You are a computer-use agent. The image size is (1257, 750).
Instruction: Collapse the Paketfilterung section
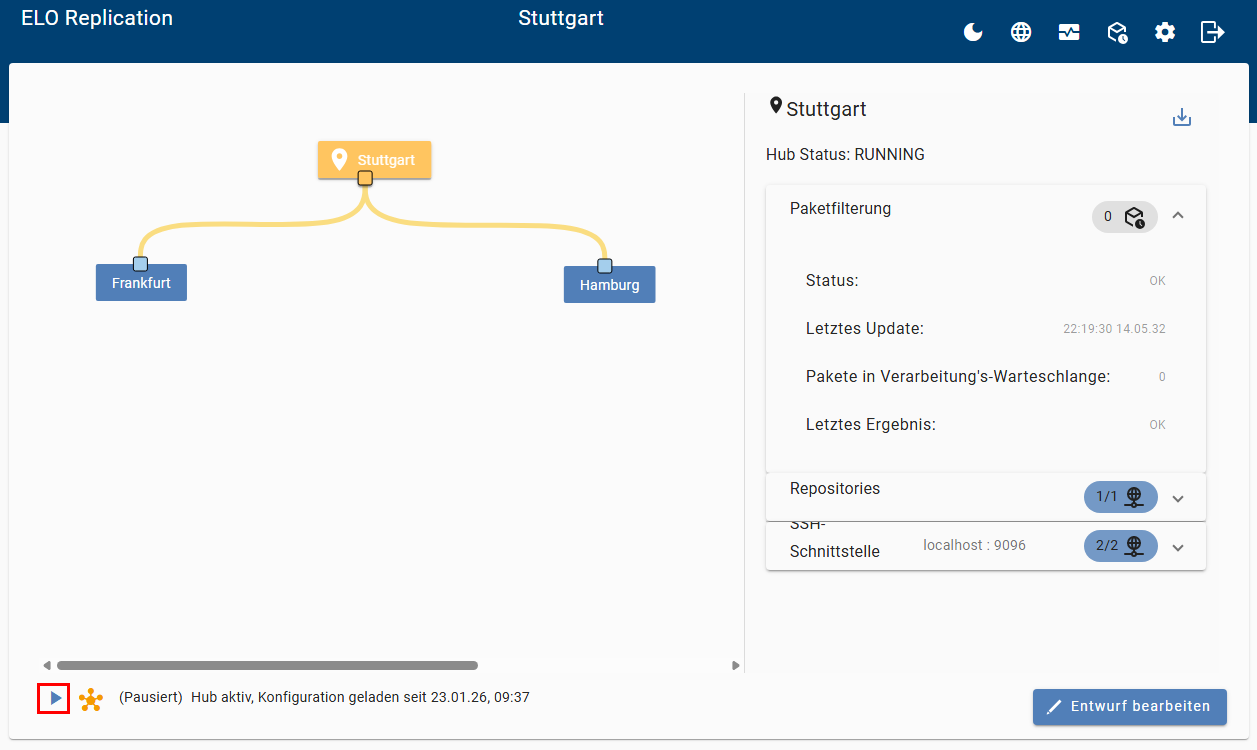1178,215
